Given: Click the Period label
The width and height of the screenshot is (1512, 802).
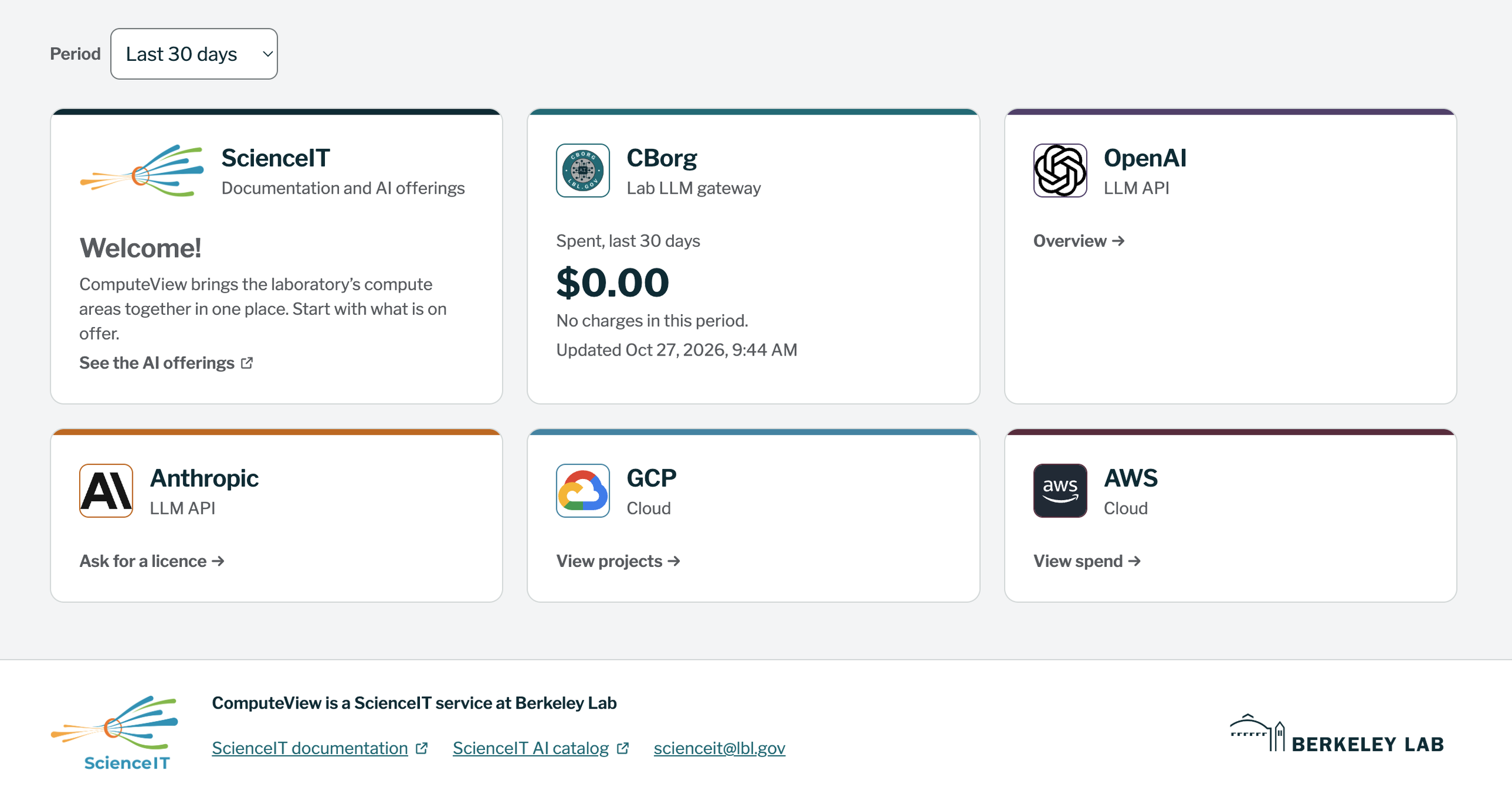Looking at the screenshot, I should tap(76, 54).
